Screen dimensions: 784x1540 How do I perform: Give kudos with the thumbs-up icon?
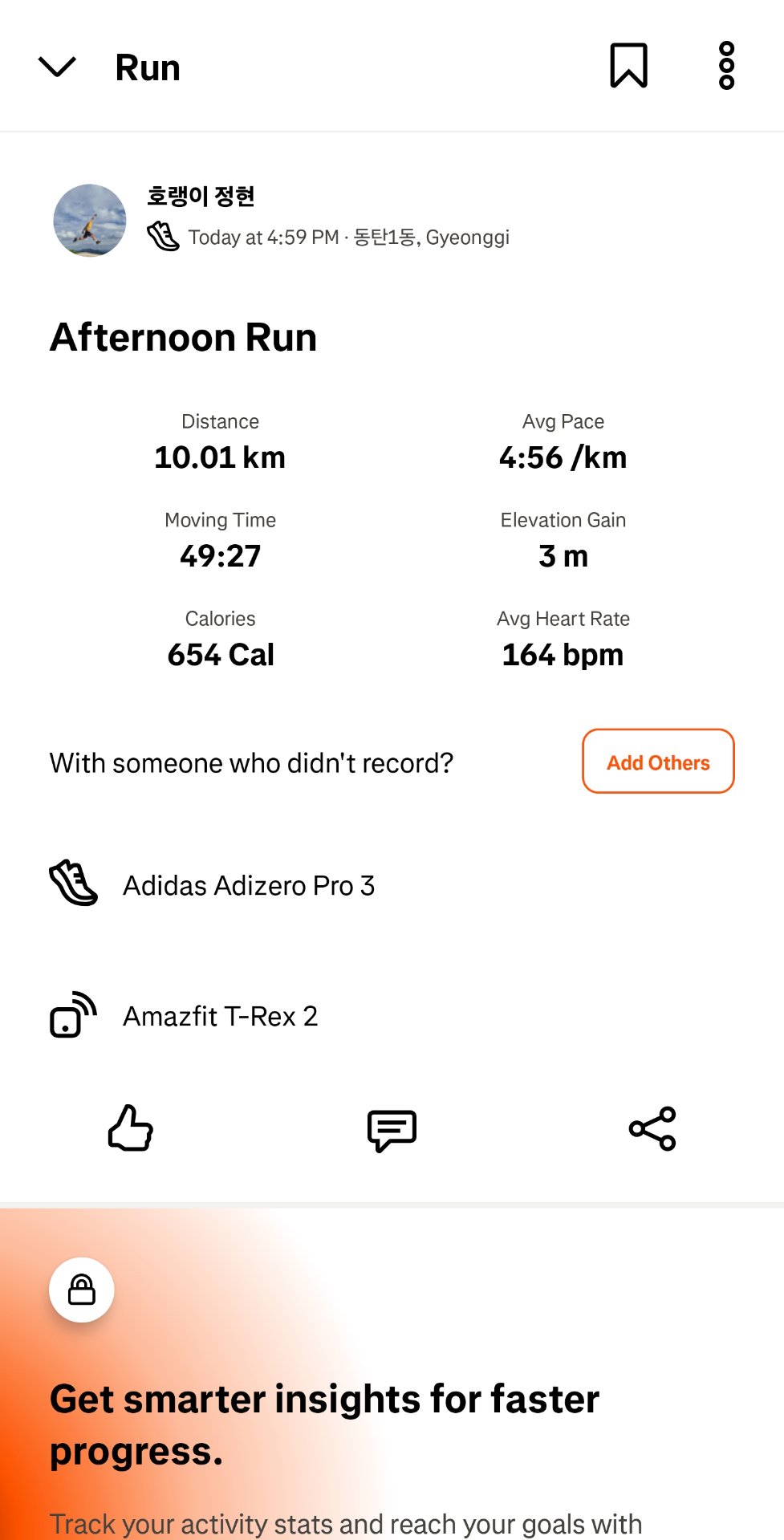(x=131, y=1128)
